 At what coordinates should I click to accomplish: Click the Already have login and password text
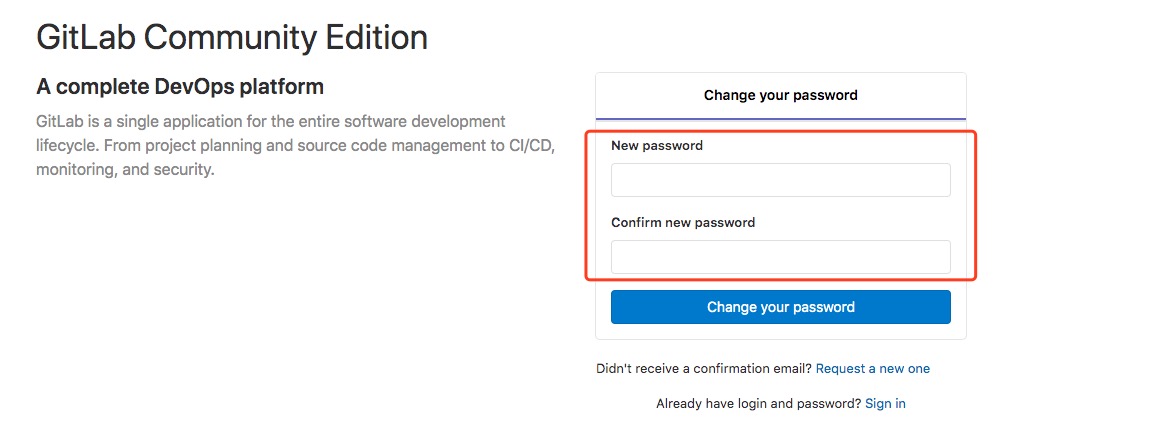click(x=758, y=404)
